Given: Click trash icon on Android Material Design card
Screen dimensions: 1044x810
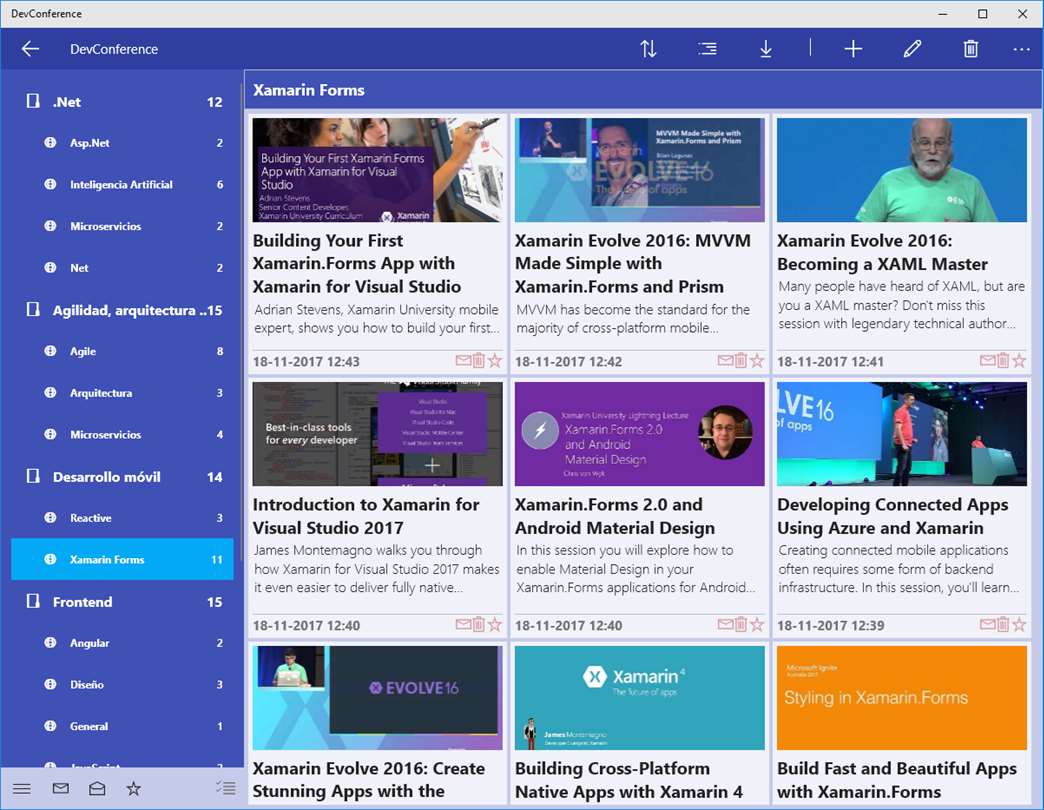Looking at the screenshot, I should (x=740, y=624).
